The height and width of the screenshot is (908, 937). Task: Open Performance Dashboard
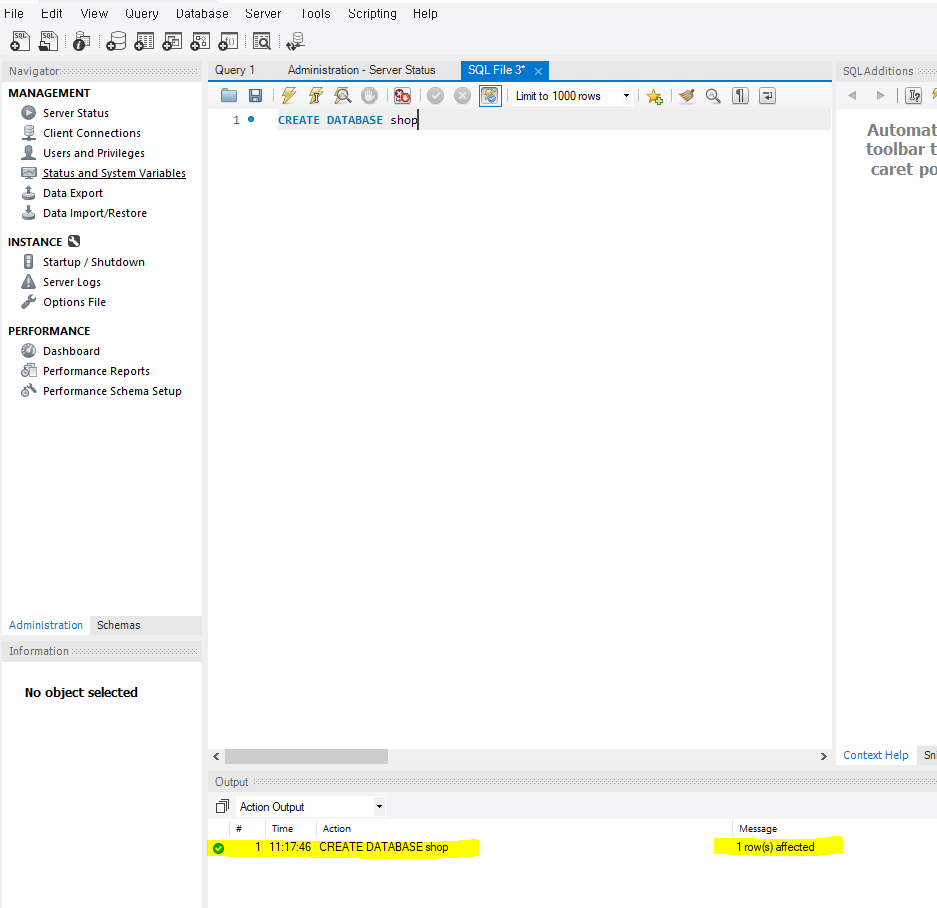[71, 351]
